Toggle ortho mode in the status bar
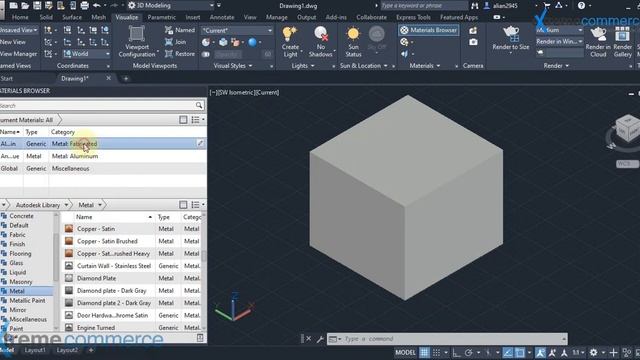The image size is (640, 360). tap(456, 352)
